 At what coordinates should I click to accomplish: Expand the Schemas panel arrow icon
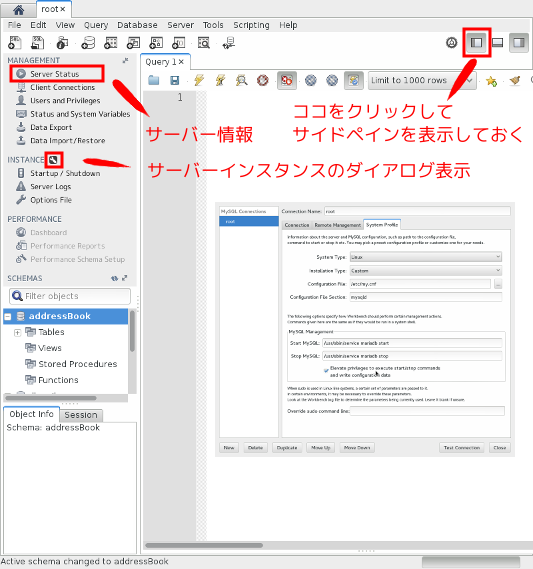[125, 278]
